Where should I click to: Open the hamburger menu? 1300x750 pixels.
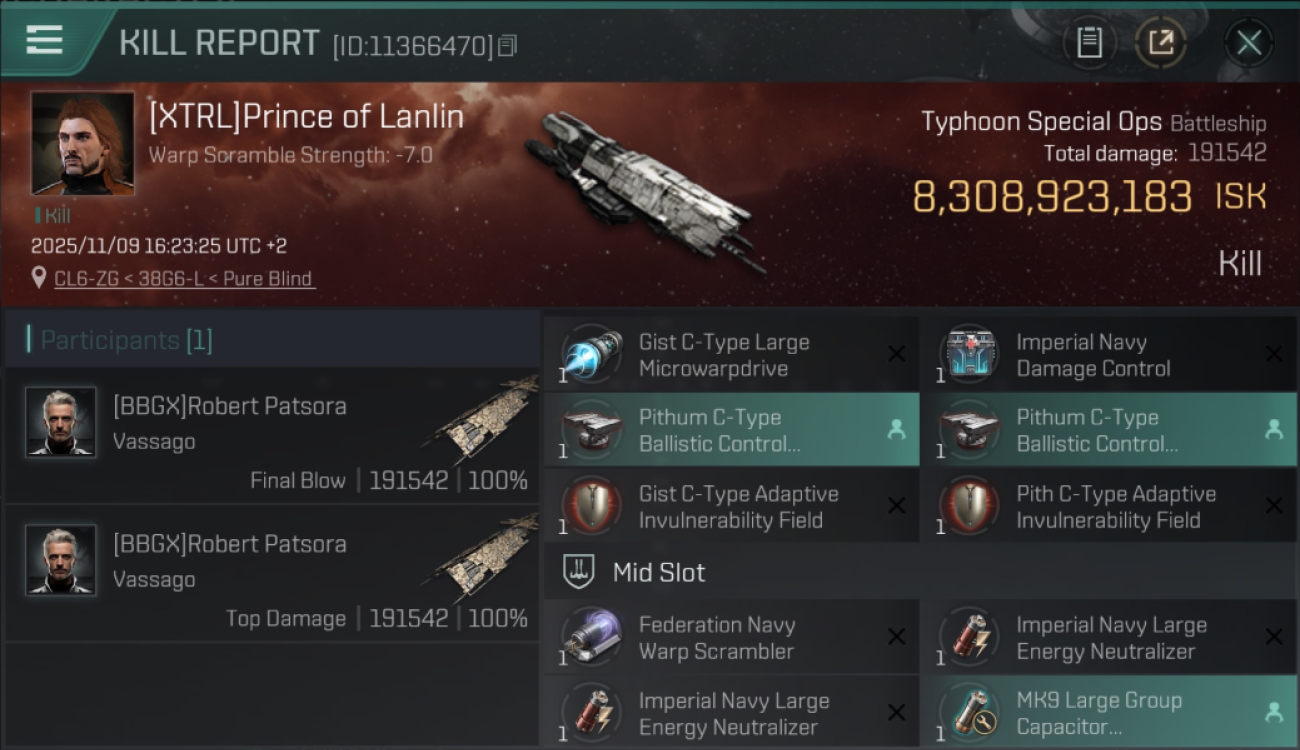pyautogui.click(x=45, y=40)
